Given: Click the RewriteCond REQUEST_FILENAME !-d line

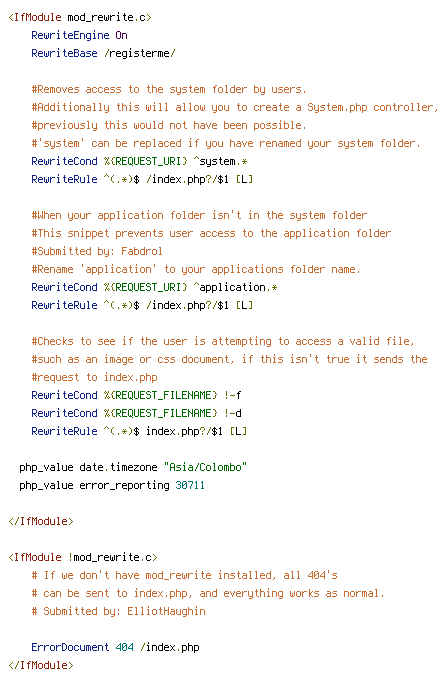Looking at the screenshot, I should 136,413.
